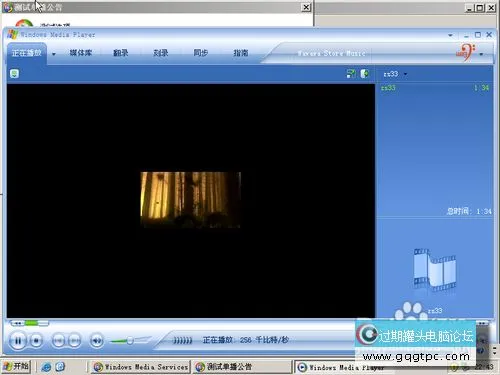This screenshot has width=500, height=375.
Task: Click the forest video frame
Action: point(190,199)
